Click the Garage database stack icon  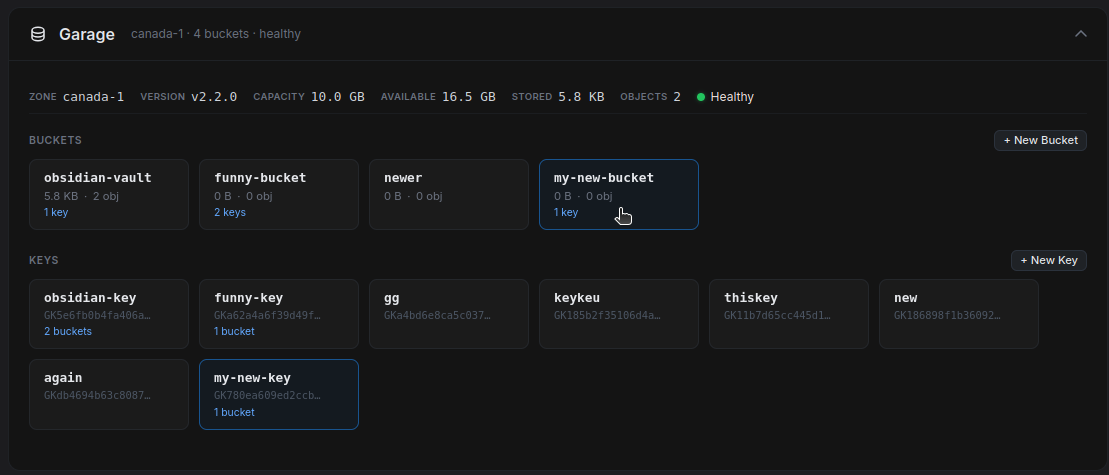point(38,34)
